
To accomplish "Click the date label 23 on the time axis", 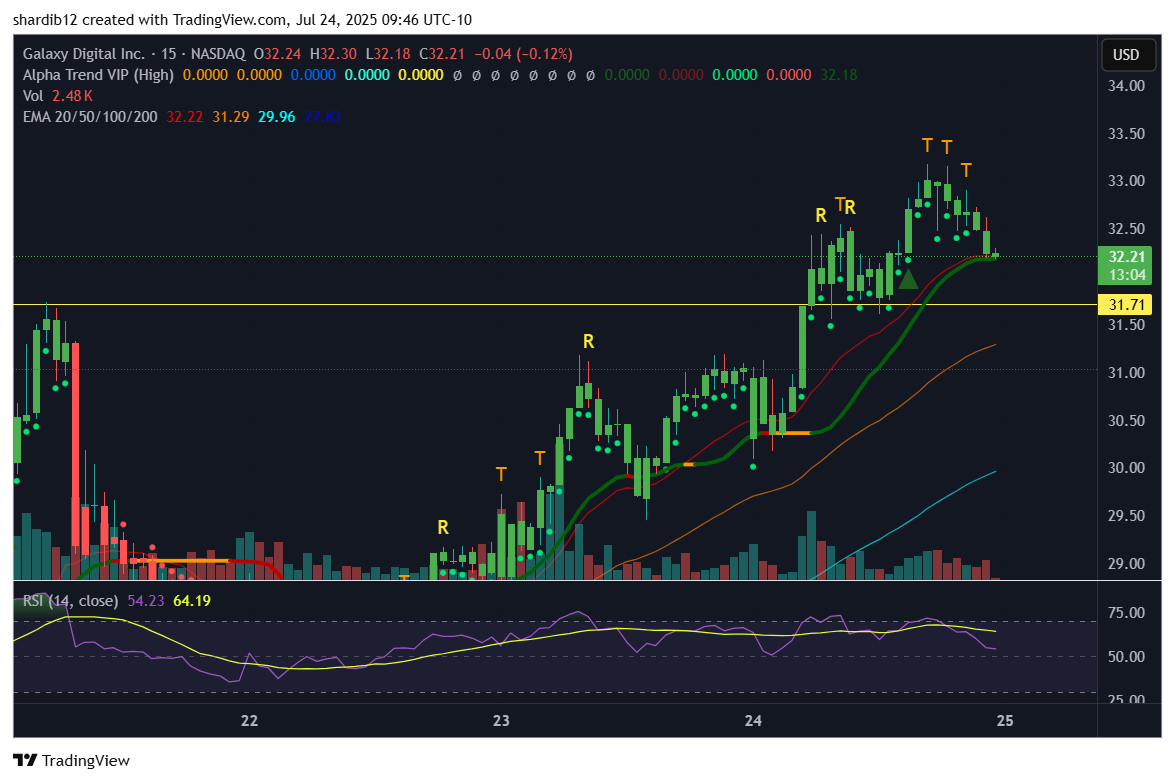I will (x=501, y=721).
